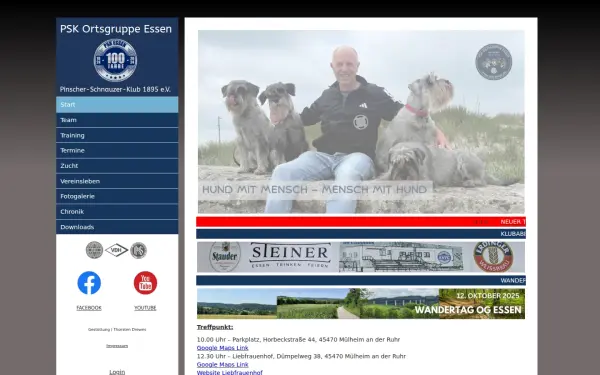600x375 pixels.
Task: Click the Treffpunkt heading
Action: (x=215, y=327)
